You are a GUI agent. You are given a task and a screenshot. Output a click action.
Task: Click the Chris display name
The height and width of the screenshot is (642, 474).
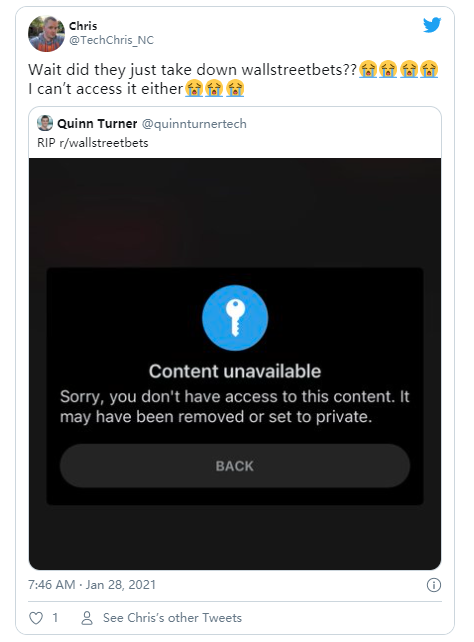coord(83,26)
